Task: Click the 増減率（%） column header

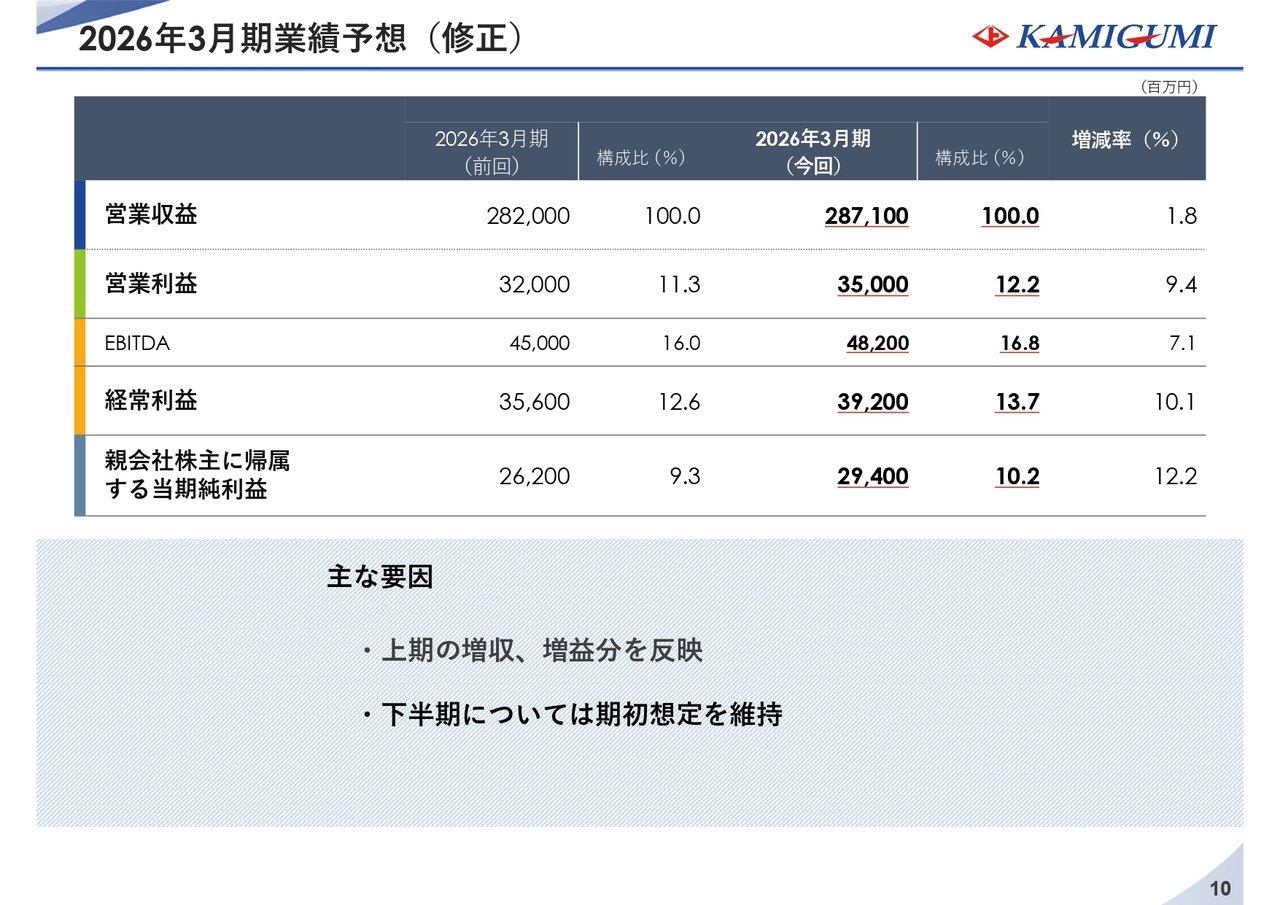Action: (x=1126, y=140)
